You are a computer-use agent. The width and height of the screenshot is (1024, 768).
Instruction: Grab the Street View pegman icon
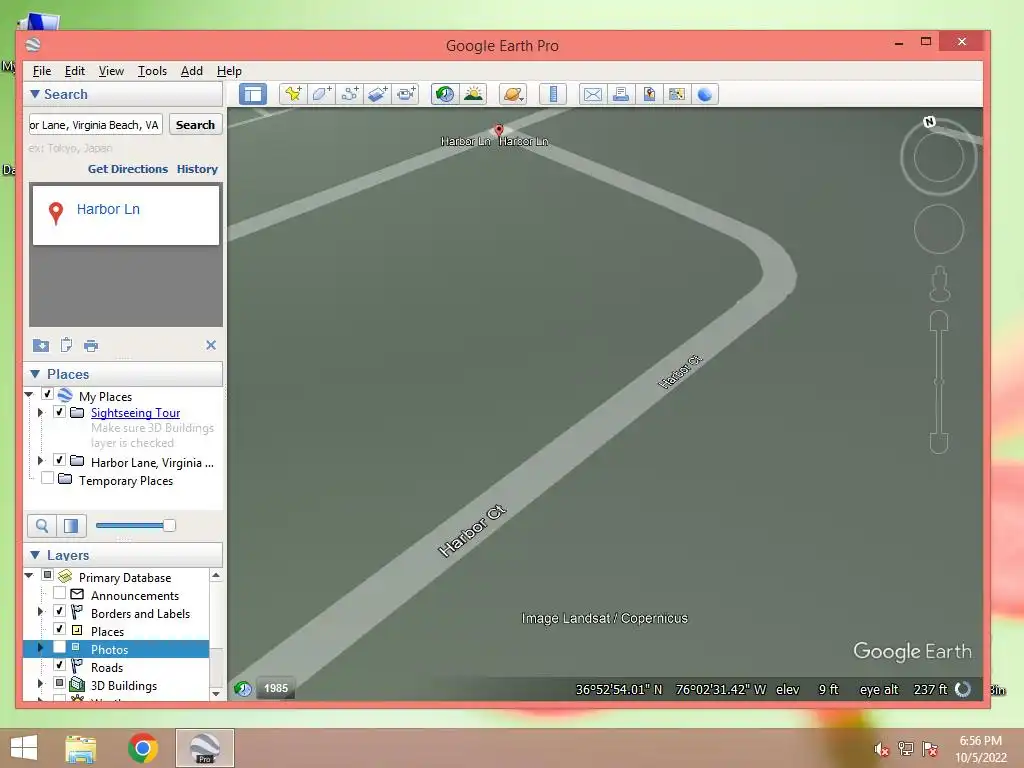pyautogui.click(x=939, y=283)
